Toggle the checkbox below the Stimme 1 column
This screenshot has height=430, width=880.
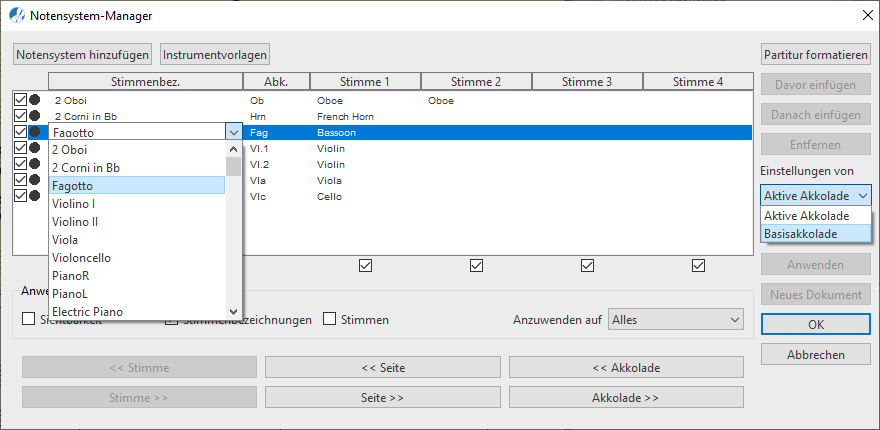365,266
